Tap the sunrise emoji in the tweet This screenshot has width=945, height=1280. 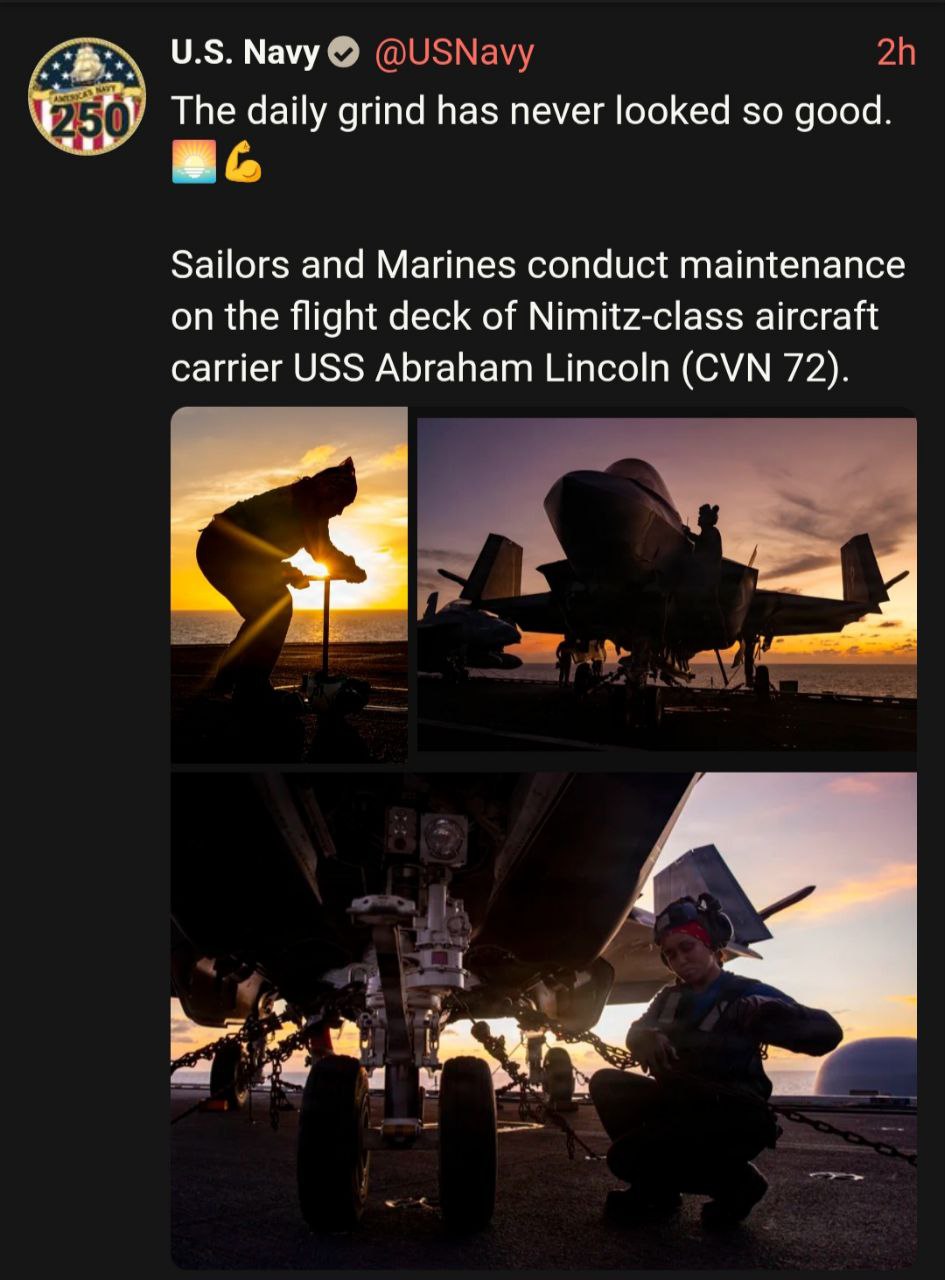[x=193, y=162]
